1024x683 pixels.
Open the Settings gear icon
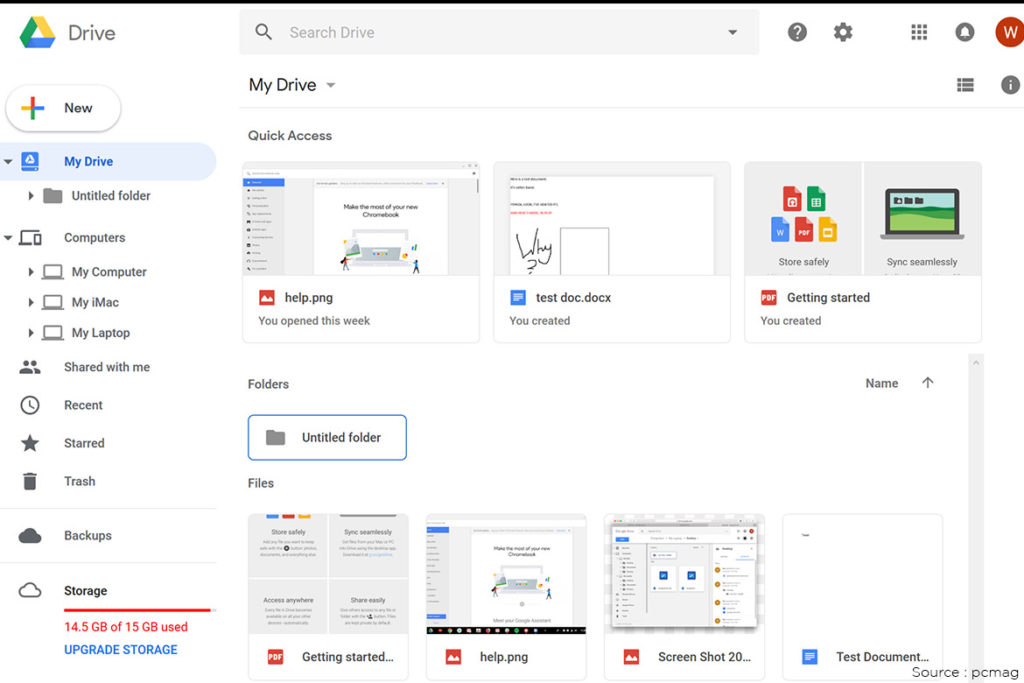pyautogui.click(x=843, y=32)
